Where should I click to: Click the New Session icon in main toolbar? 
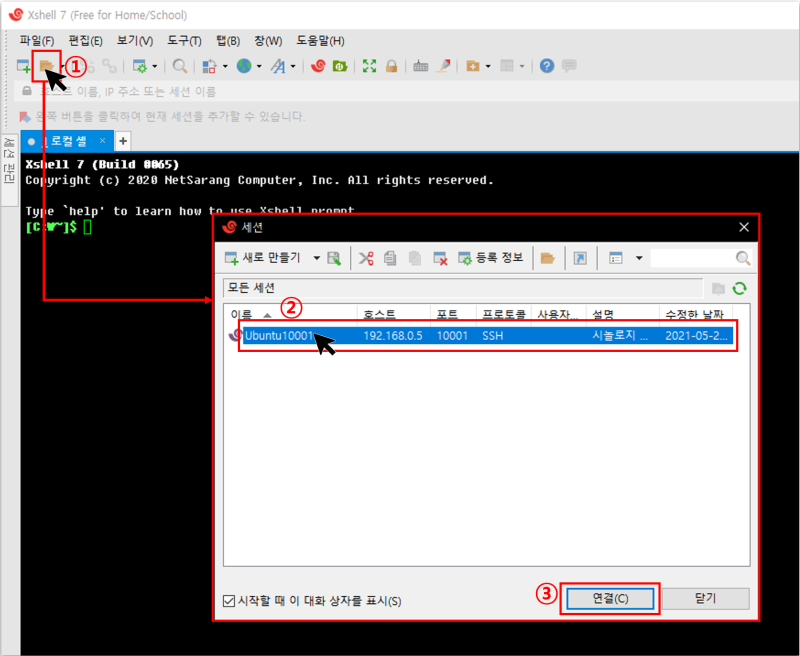coord(23,66)
